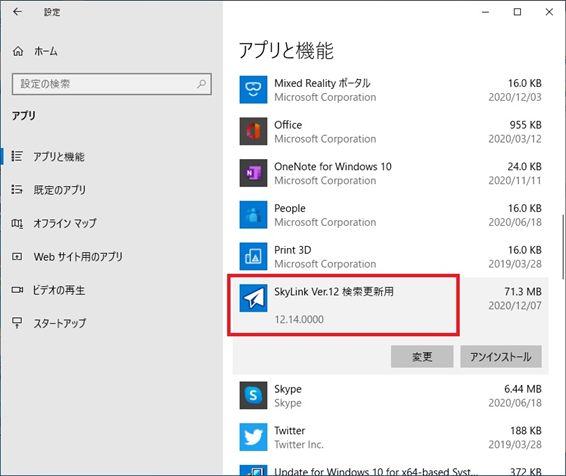Click the Home house icon
566x476 pixels.
tap(18, 51)
